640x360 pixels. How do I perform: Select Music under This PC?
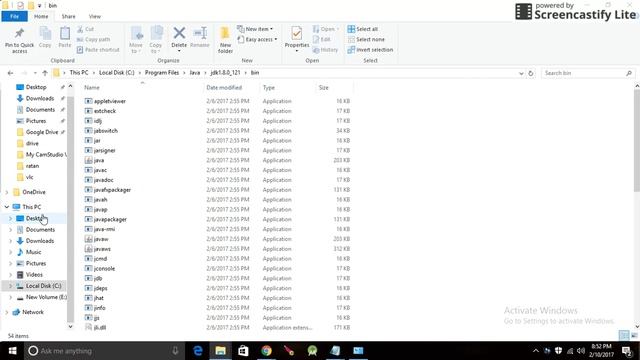29,252
